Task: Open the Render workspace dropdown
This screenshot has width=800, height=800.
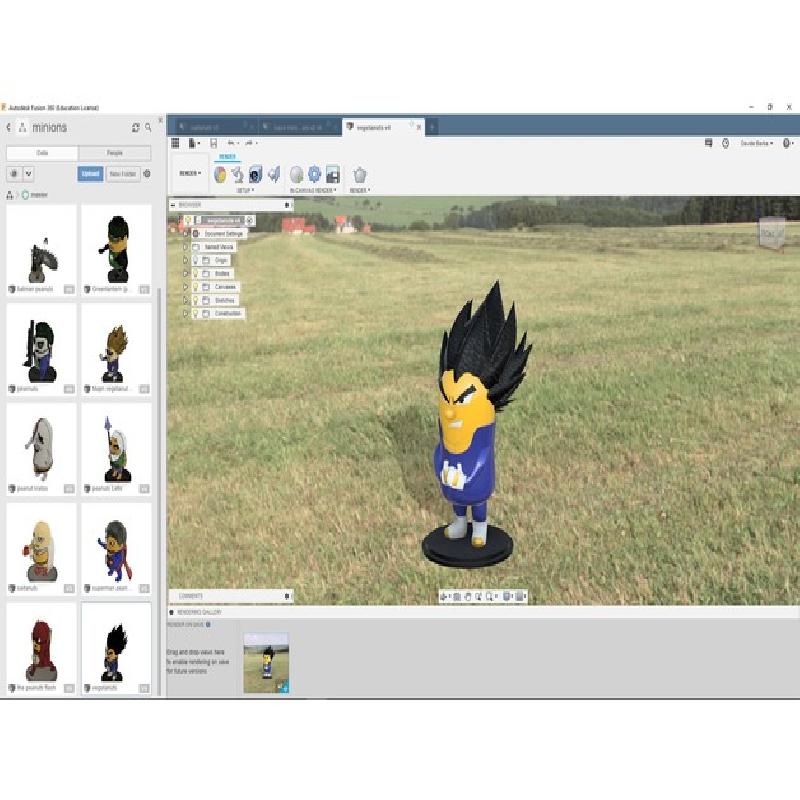Action: click(190, 173)
